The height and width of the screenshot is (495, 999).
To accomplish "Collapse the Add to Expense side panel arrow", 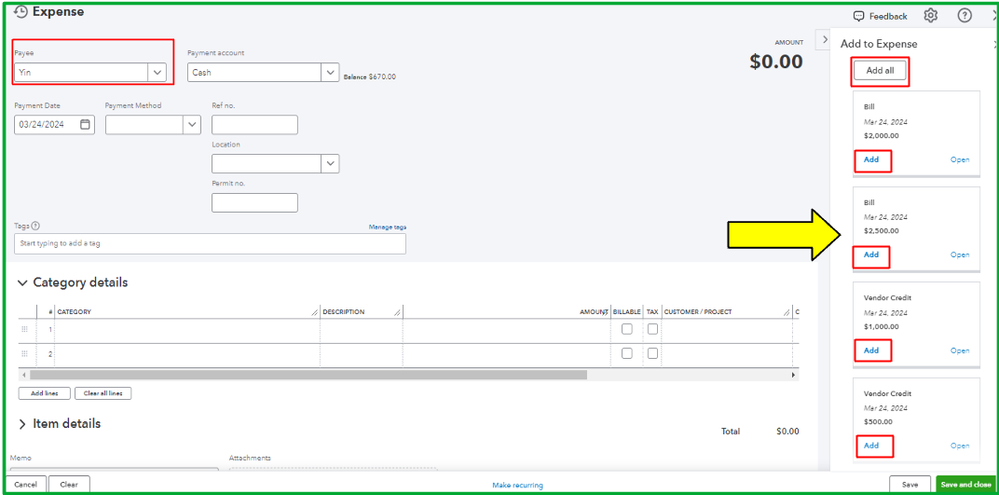I will [825, 39].
